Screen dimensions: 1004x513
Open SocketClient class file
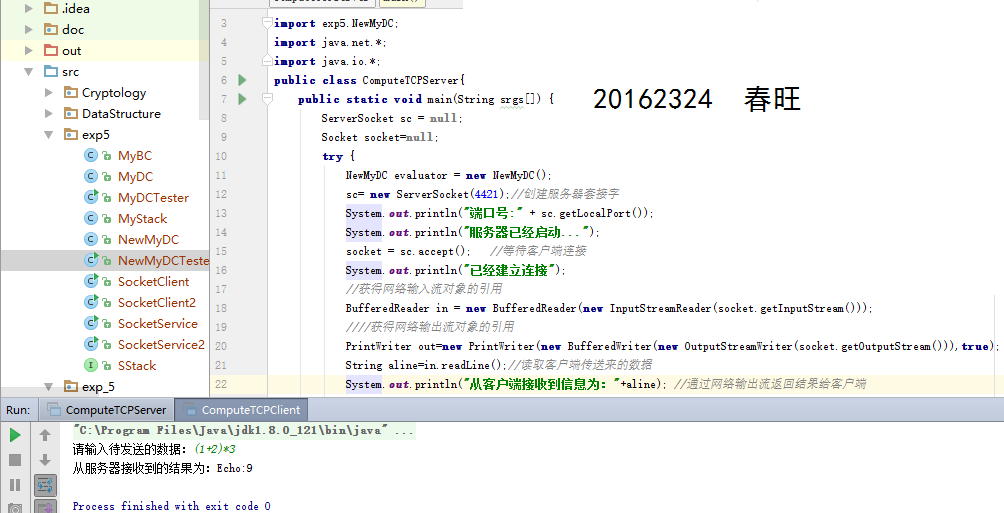click(153, 282)
